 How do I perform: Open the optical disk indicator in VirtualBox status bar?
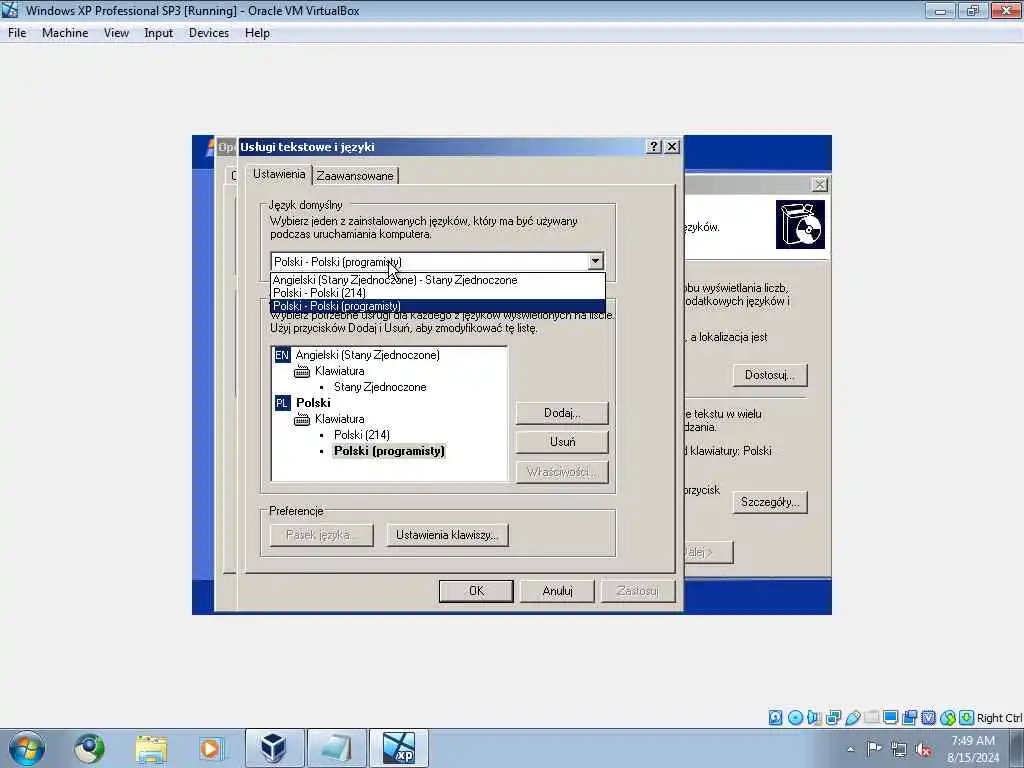click(795, 718)
